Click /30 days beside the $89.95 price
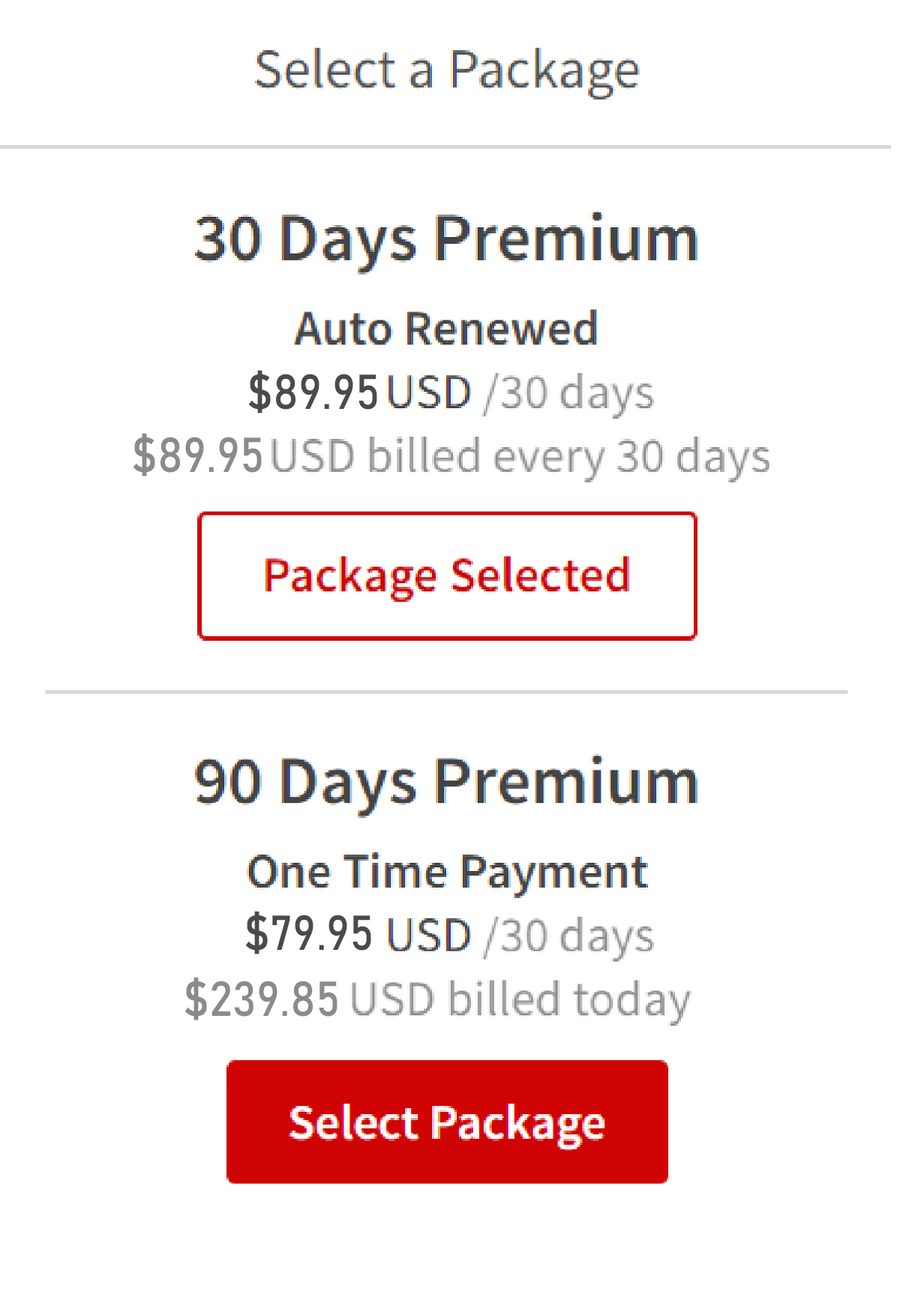The image size is (900, 1298). 569,392
